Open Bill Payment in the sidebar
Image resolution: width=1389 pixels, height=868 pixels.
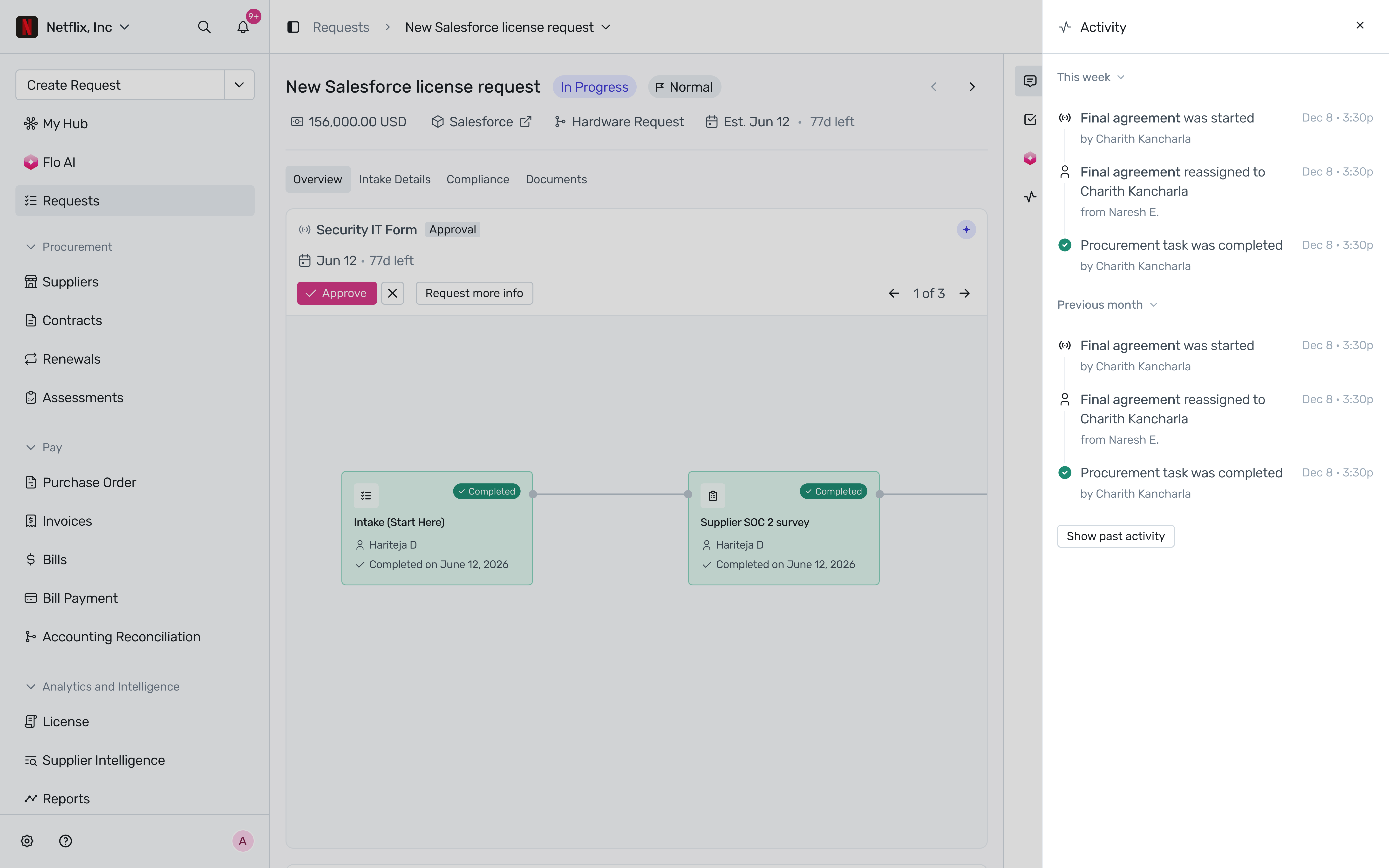135,598
